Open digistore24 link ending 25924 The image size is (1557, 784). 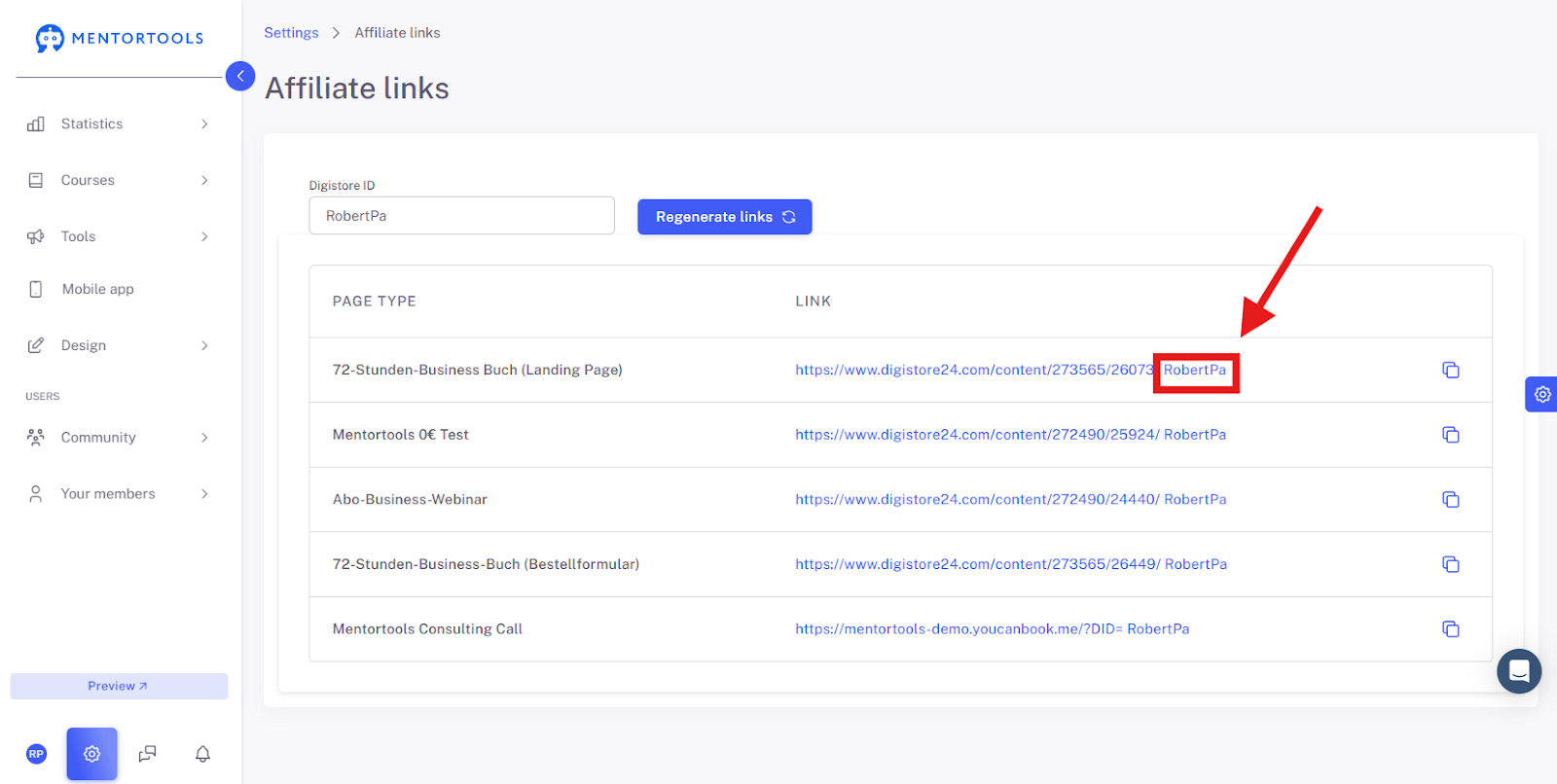click(x=1010, y=435)
